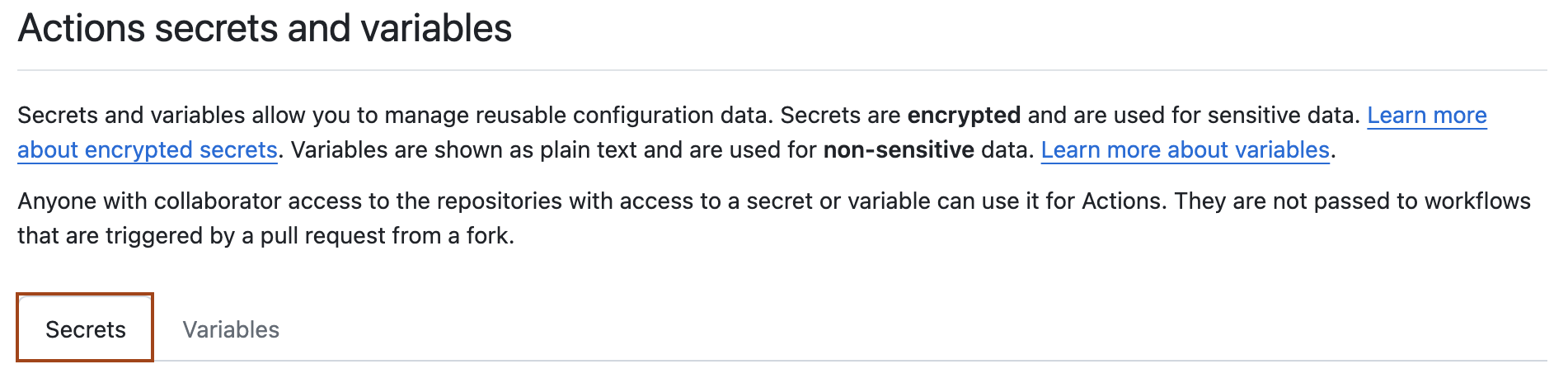Click "Learn more" link ending the first line

click(1426, 116)
